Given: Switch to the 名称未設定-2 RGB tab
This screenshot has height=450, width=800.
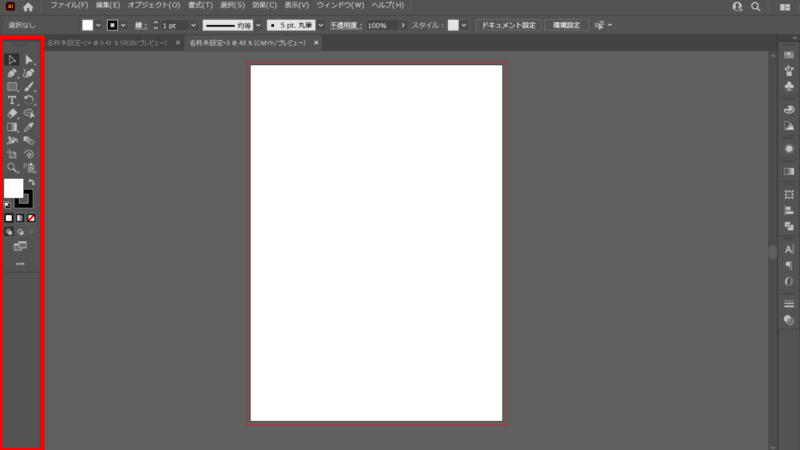Looking at the screenshot, I should click(107, 43).
